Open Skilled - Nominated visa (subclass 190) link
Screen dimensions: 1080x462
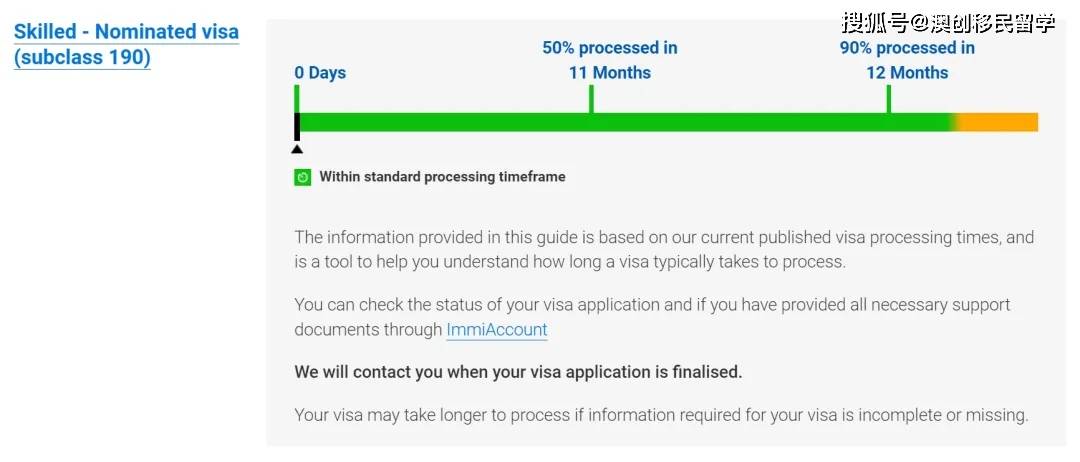pyautogui.click(x=126, y=44)
